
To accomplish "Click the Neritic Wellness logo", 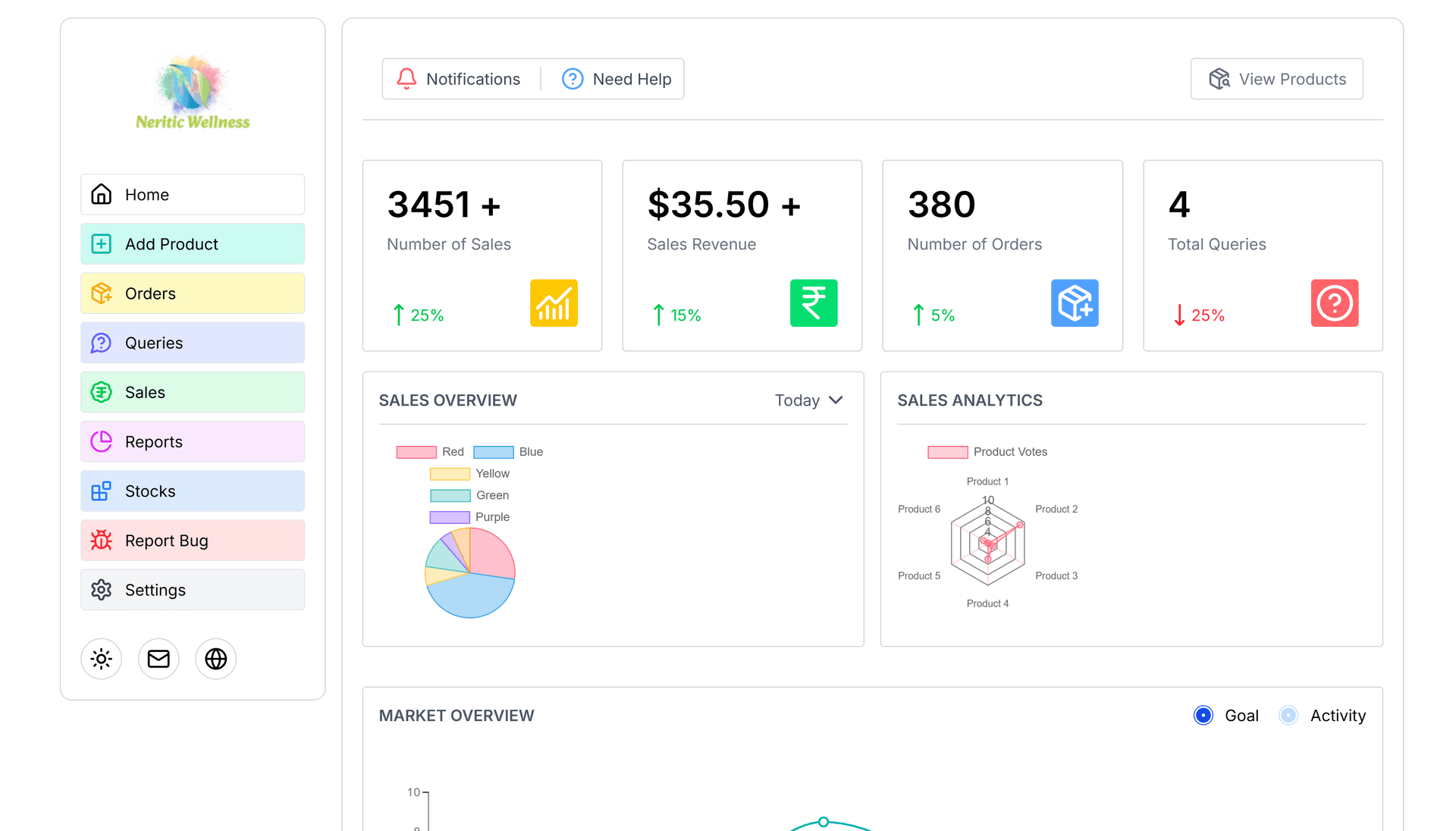I will pyautogui.click(x=193, y=93).
